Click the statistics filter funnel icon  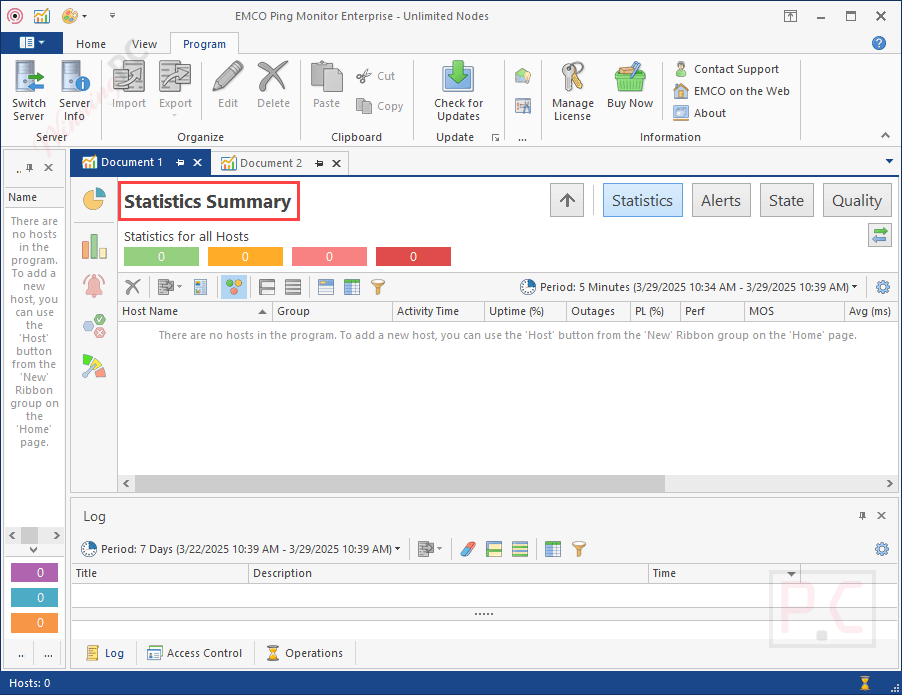tap(378, 287)
